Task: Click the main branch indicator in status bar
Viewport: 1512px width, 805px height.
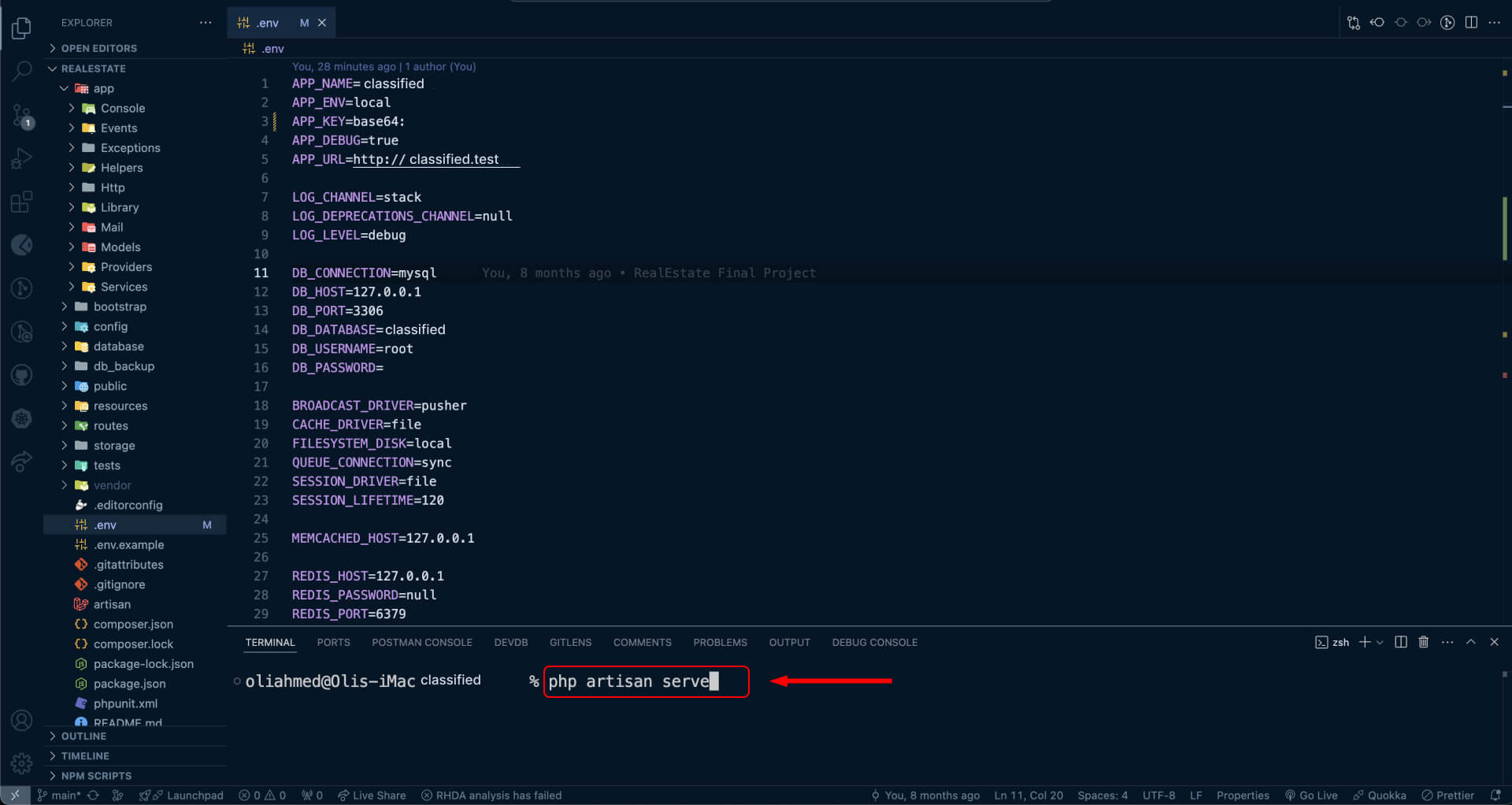Action: [x=61, y=796]
